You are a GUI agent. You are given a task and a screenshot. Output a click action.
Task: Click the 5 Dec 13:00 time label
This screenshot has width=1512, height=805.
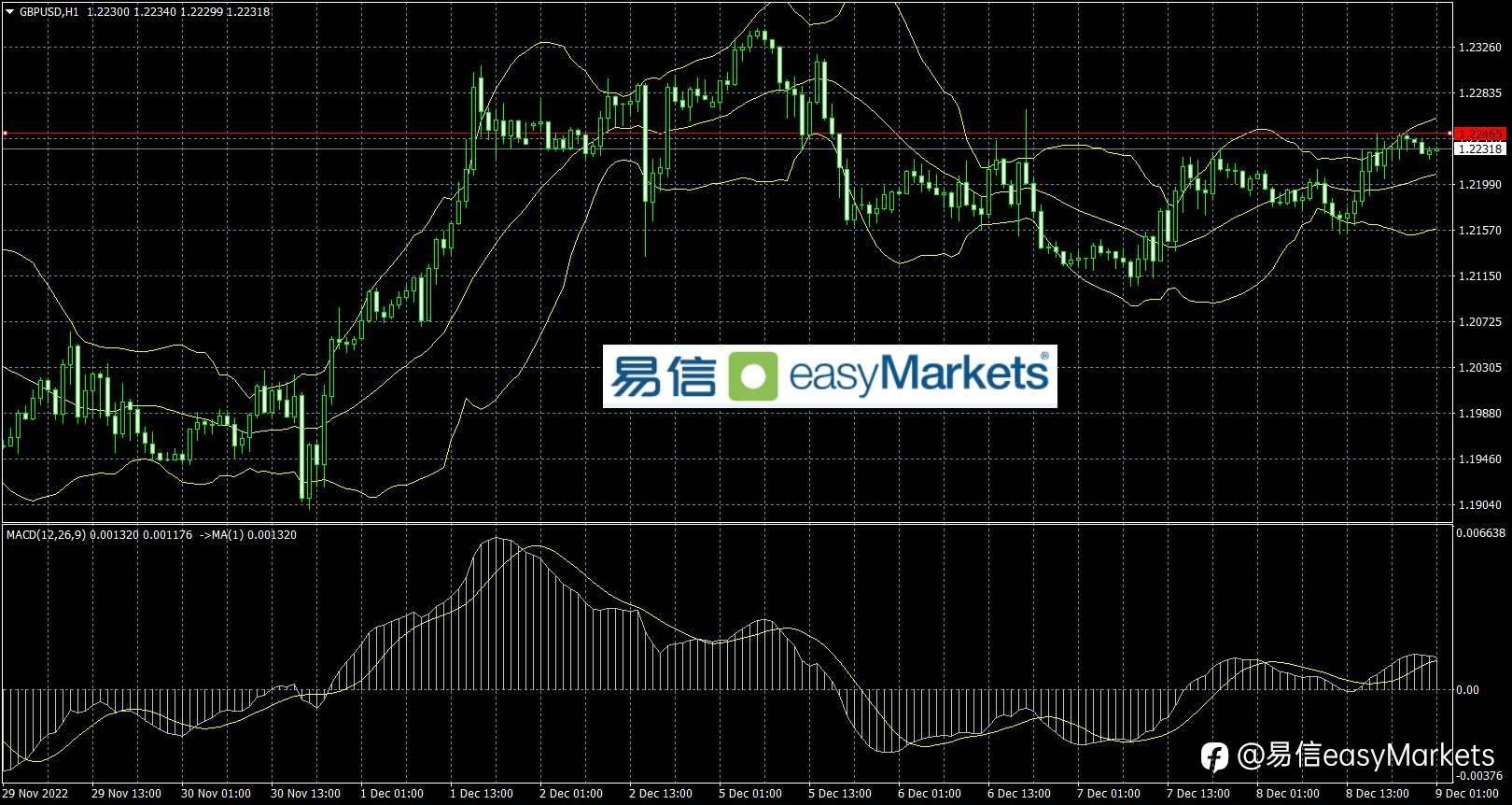click(x=840, y=794)
